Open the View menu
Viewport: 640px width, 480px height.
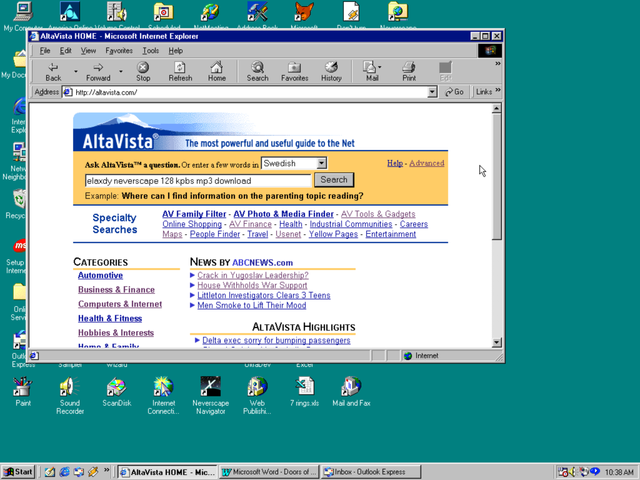(88, 51)
